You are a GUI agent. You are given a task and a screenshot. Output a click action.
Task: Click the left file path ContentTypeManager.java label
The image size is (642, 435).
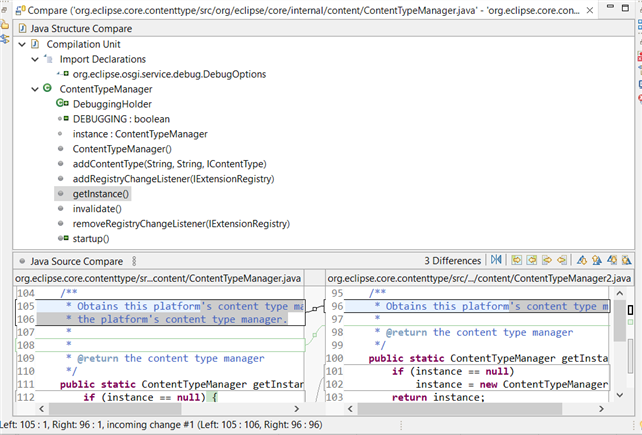pyautogui.click(x=158, y=279)
